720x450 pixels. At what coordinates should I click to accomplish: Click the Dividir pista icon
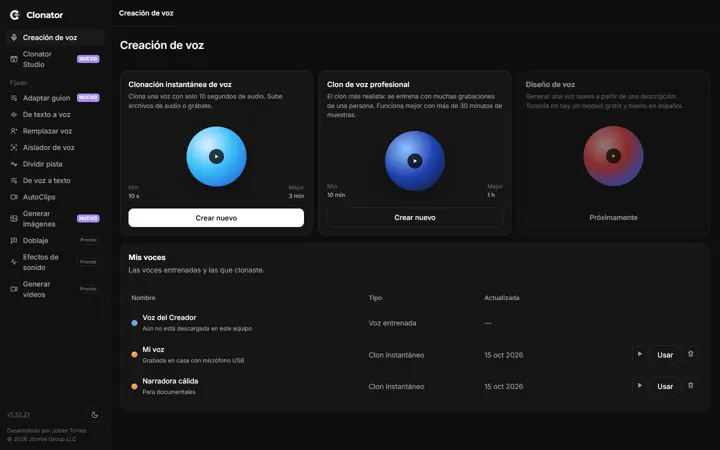pyautogui.click(x=14, y=164)
